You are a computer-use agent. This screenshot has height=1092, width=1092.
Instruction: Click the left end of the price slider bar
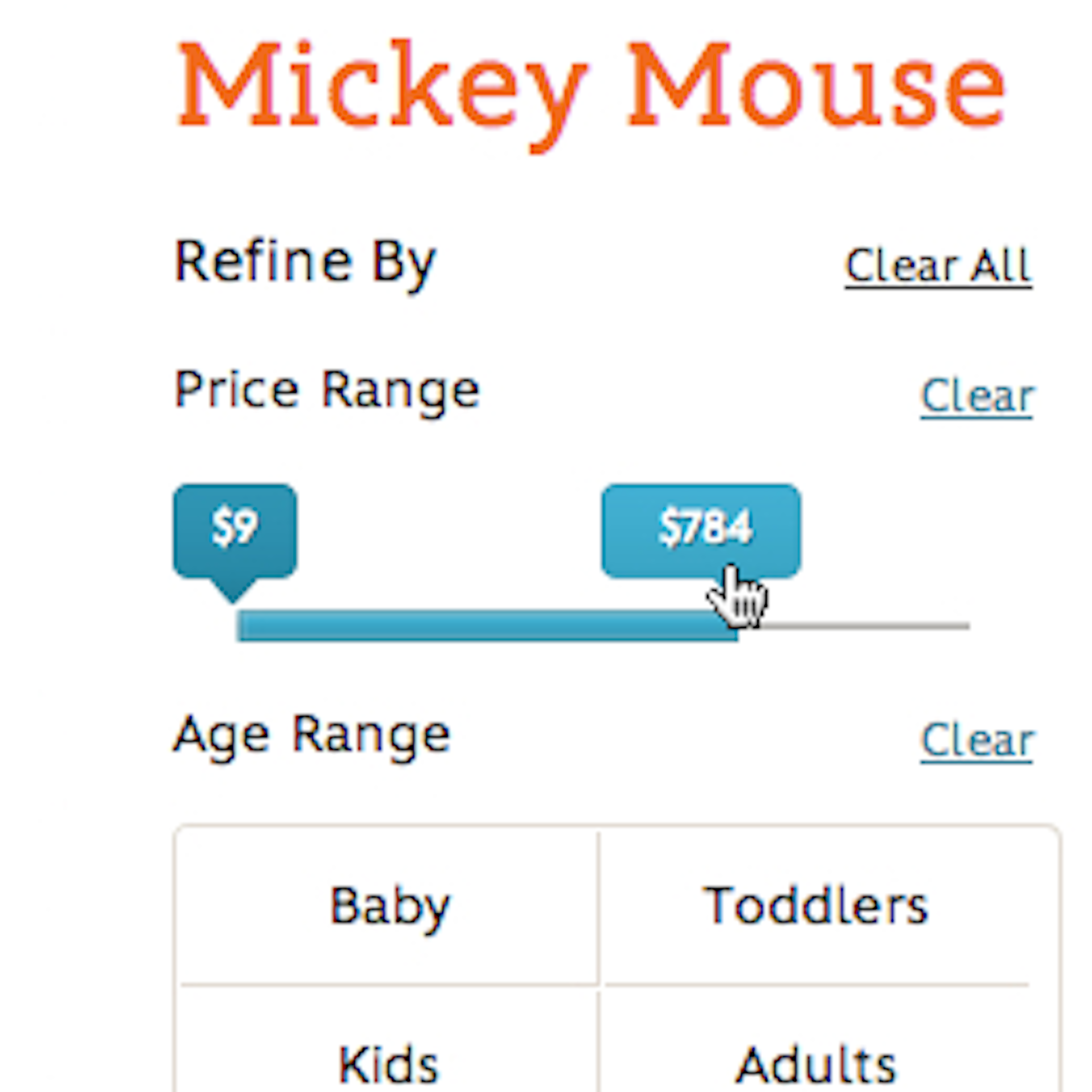[242, 626]
